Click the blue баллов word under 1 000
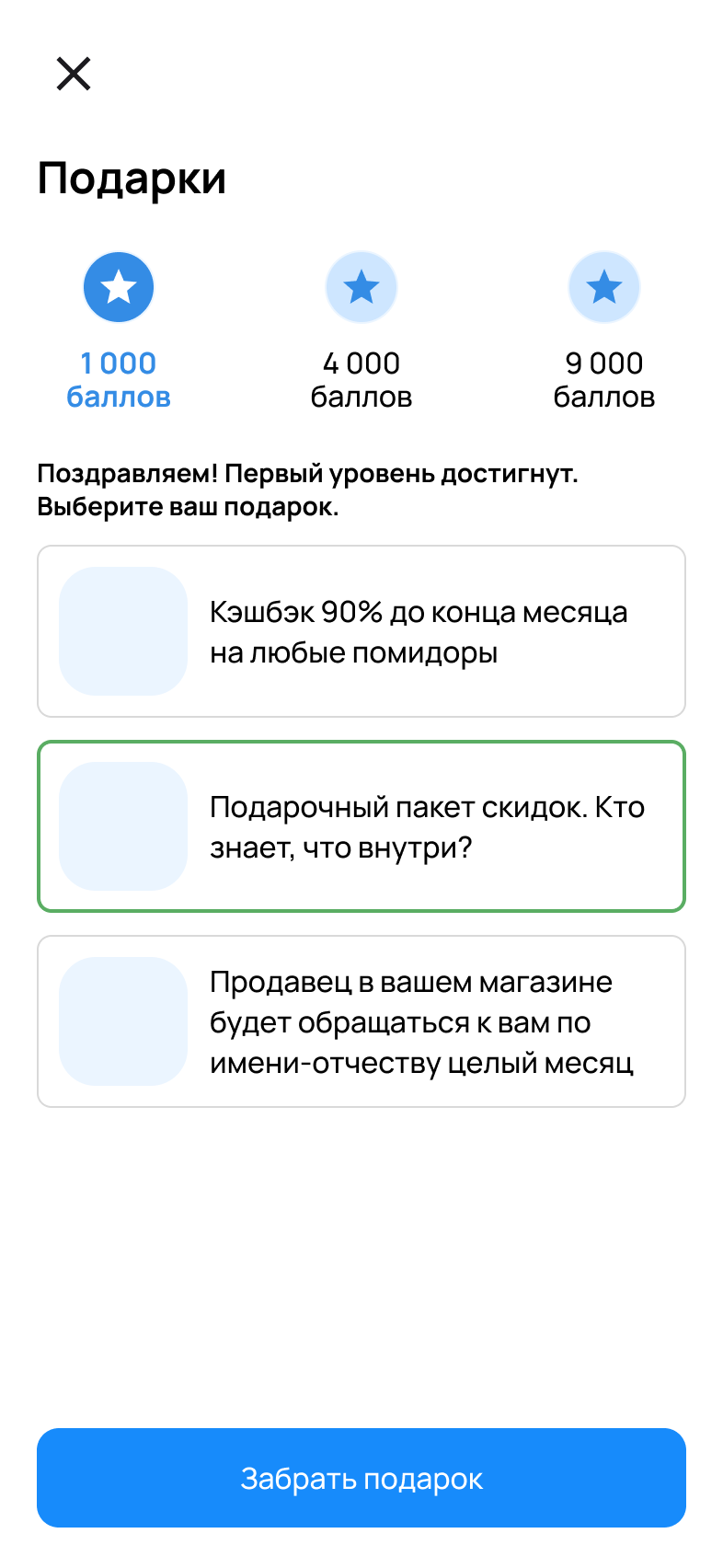This screenshot has height=1568, width=723. click(x=119, y=398)
